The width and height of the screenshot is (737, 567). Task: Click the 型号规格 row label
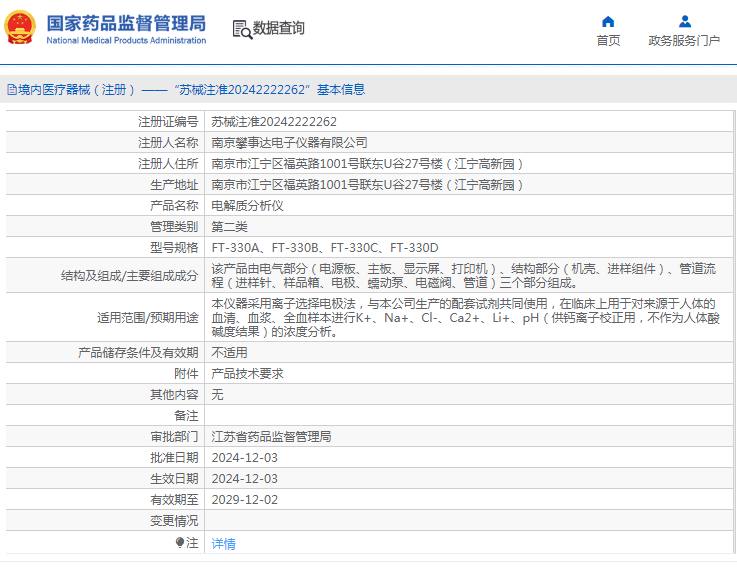tap(174, 247)
